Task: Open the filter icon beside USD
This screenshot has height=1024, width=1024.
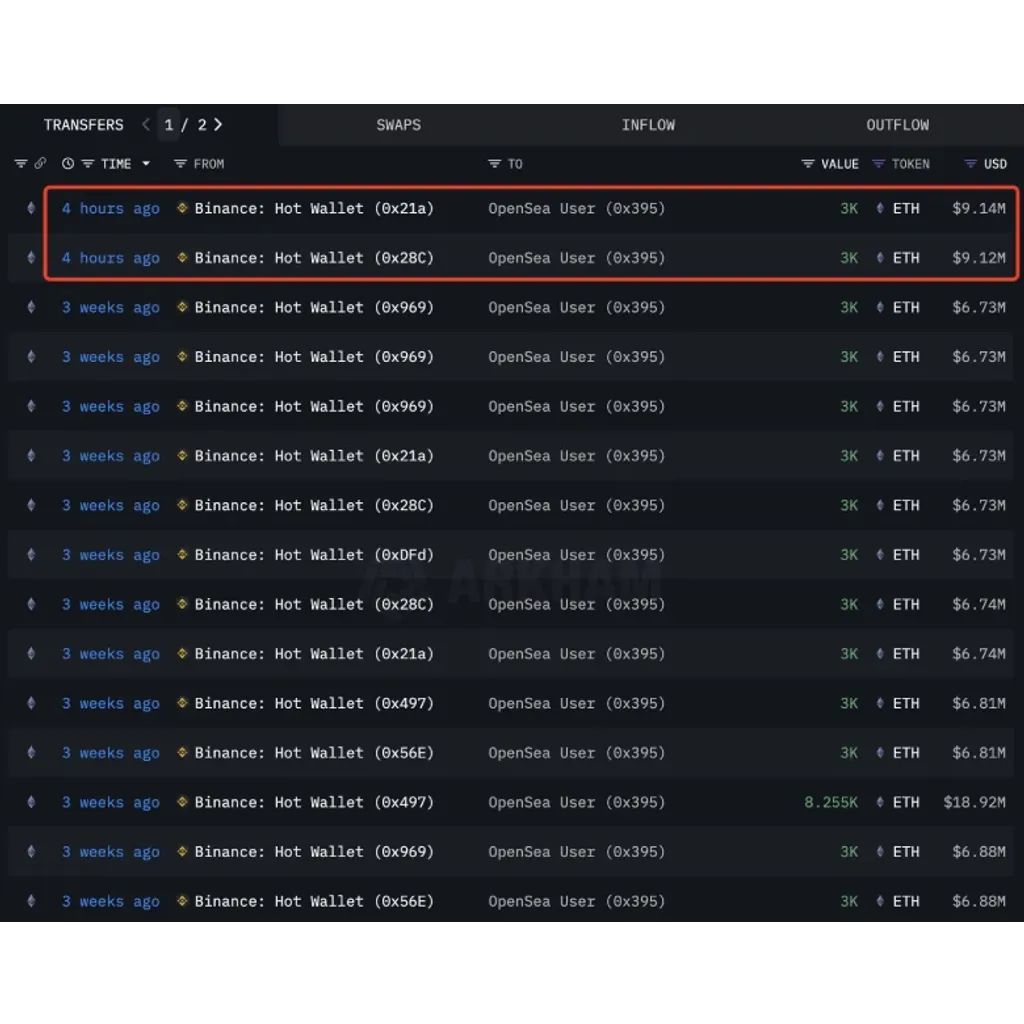Action: [971, 163]
